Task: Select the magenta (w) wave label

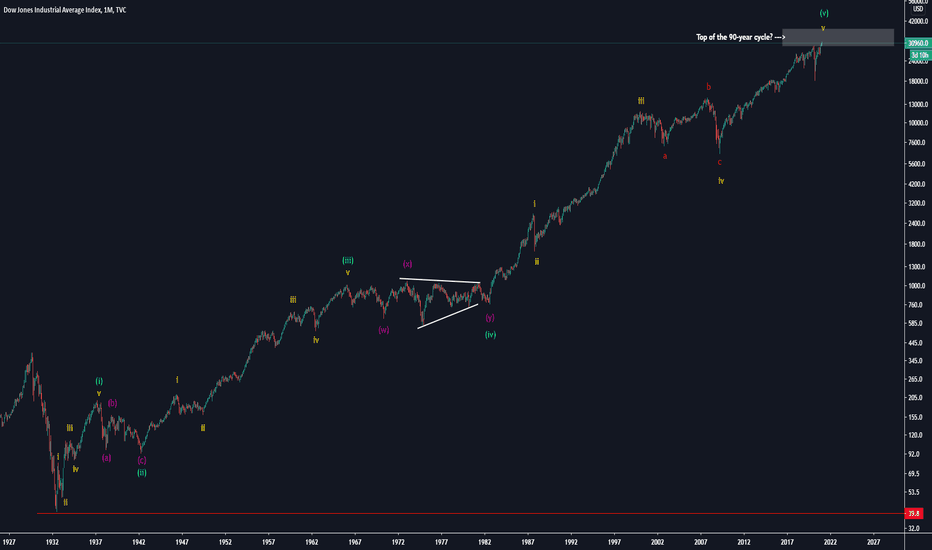Action: pos(384,330)
